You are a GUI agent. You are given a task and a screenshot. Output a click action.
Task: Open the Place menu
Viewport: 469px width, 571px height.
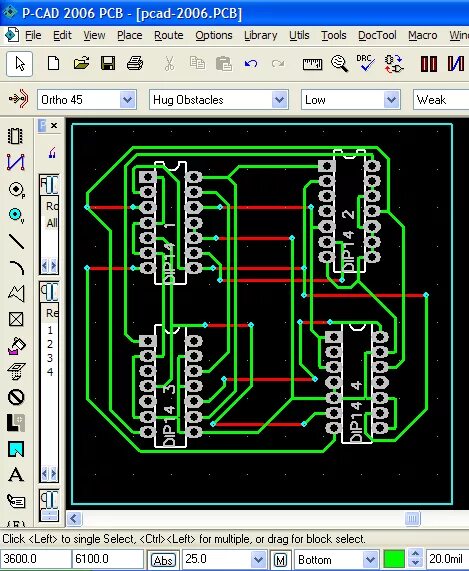(130, 35)
